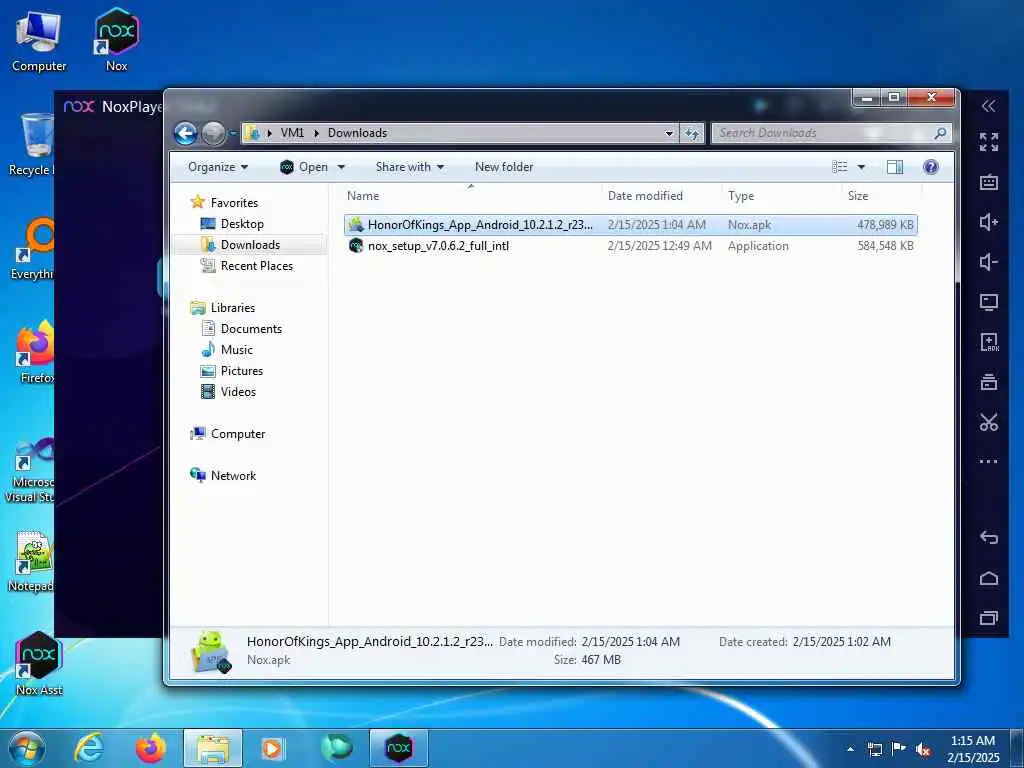Screen dimensions: 1024x768
Task: Sort by Date modified column header
Action: pyautogui.click(x=662, y=196)
